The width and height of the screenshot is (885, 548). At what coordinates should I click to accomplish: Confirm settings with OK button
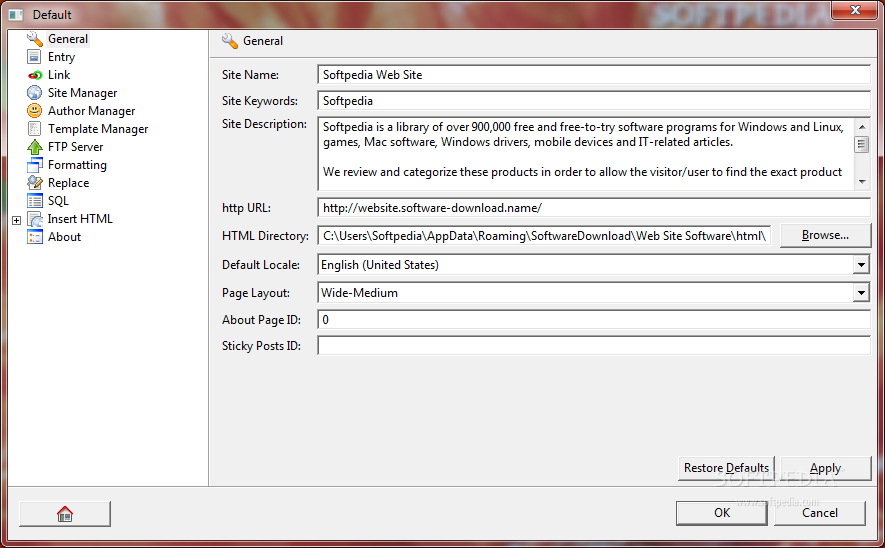point(722,513)
